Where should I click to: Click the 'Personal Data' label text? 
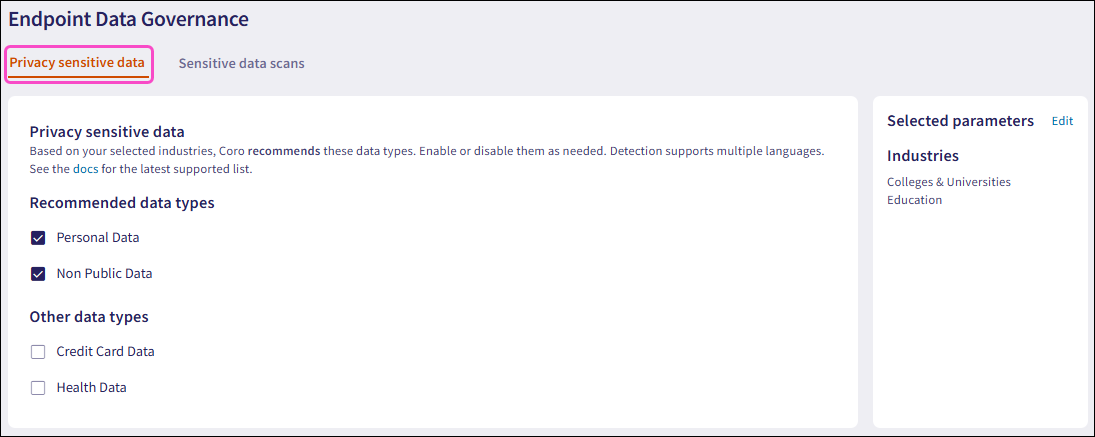(98, 238)
